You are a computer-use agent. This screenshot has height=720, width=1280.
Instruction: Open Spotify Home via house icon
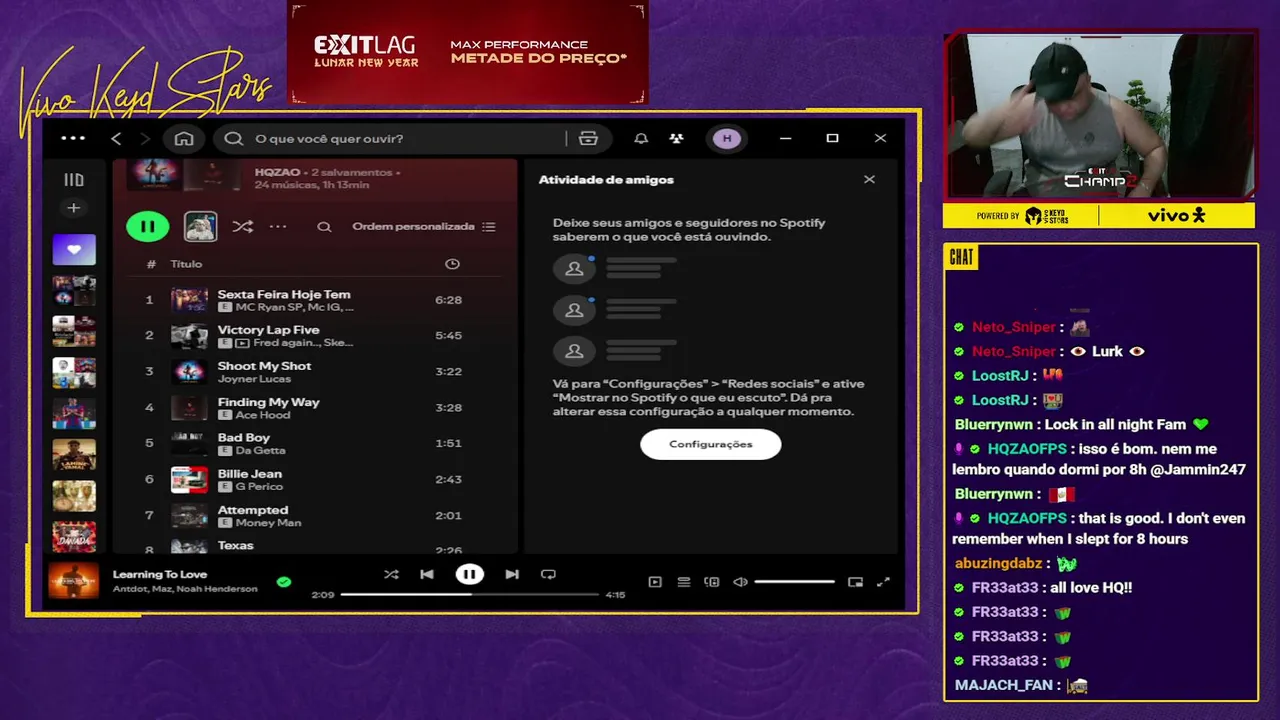[184, 138]
